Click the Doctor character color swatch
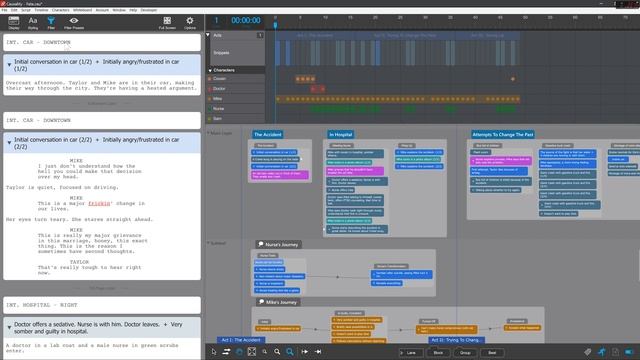 coord(210,89)
